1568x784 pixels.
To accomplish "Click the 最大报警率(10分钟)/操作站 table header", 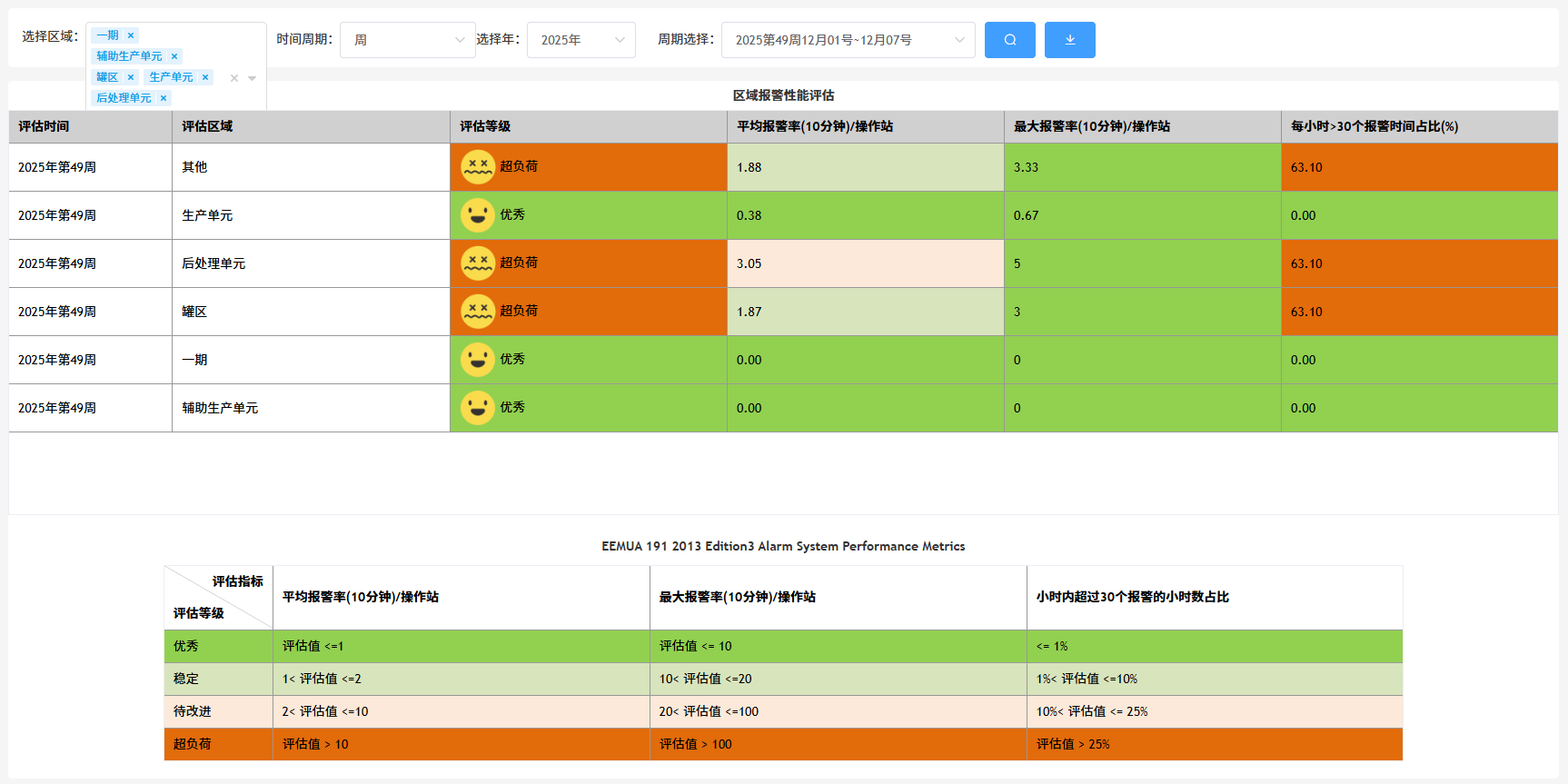I will pyautogui.click(x=1143, y=126).
